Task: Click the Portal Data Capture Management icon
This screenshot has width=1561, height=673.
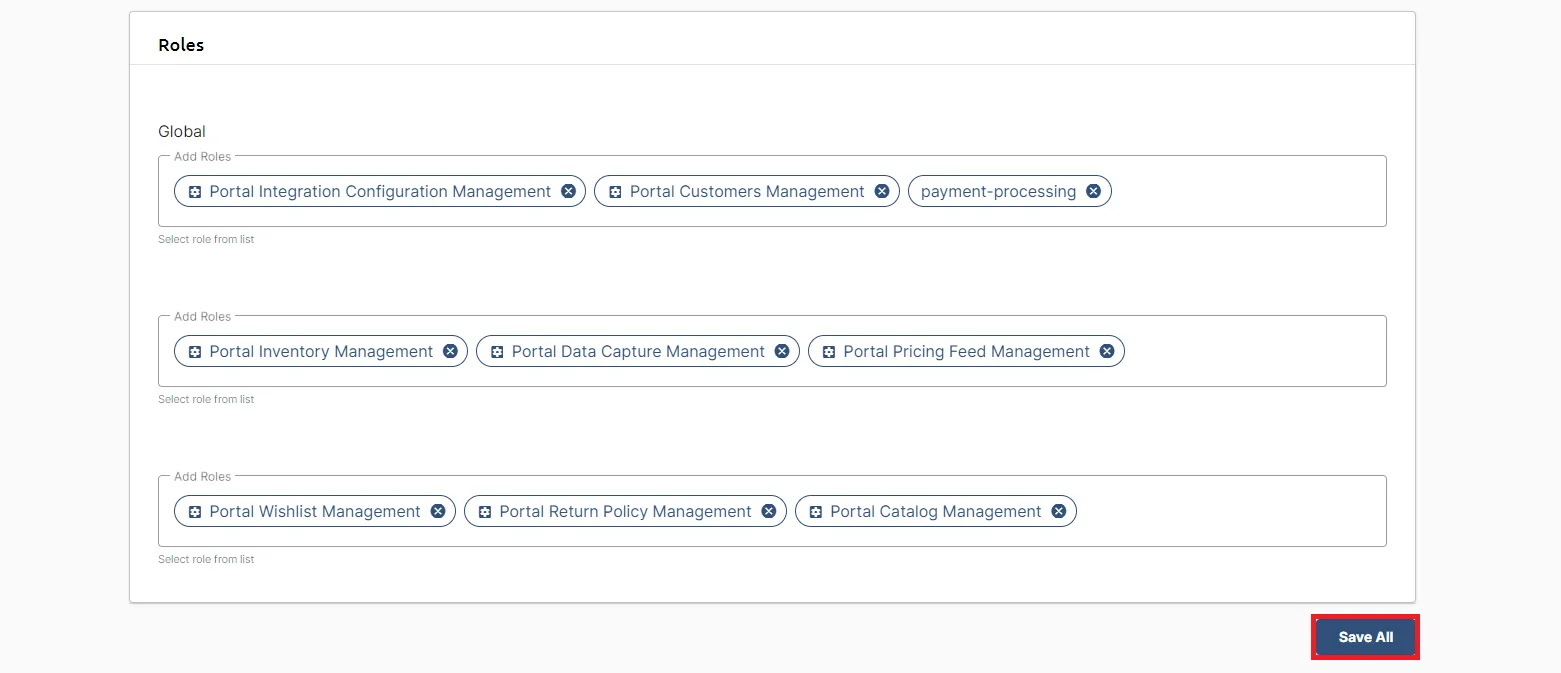Action: click(x=497, y=351)
